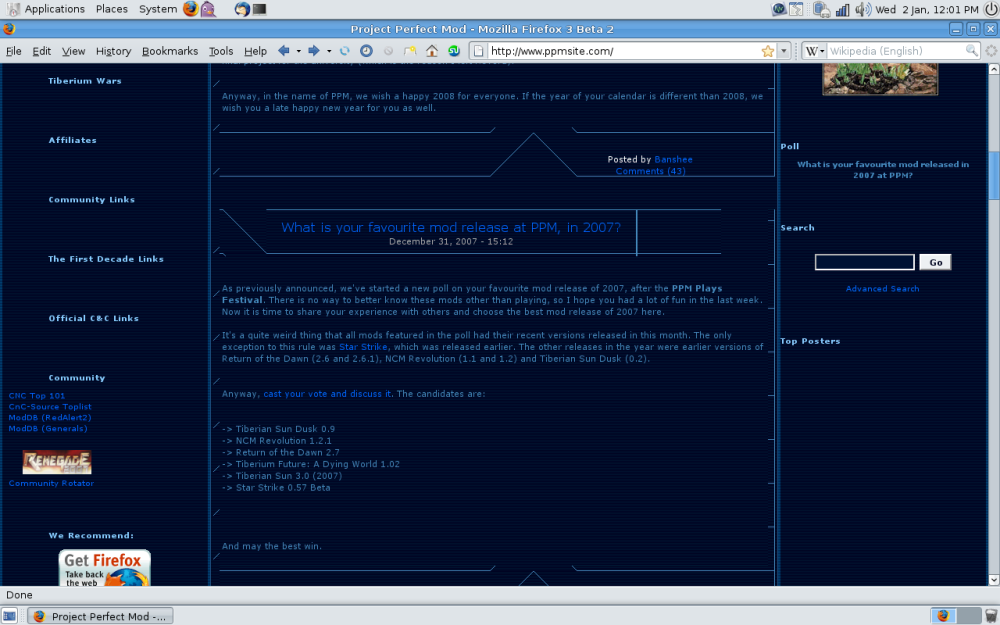1000x625 pixels.
Task: Open the Forward history dropdown arrow
Action: 329,51
